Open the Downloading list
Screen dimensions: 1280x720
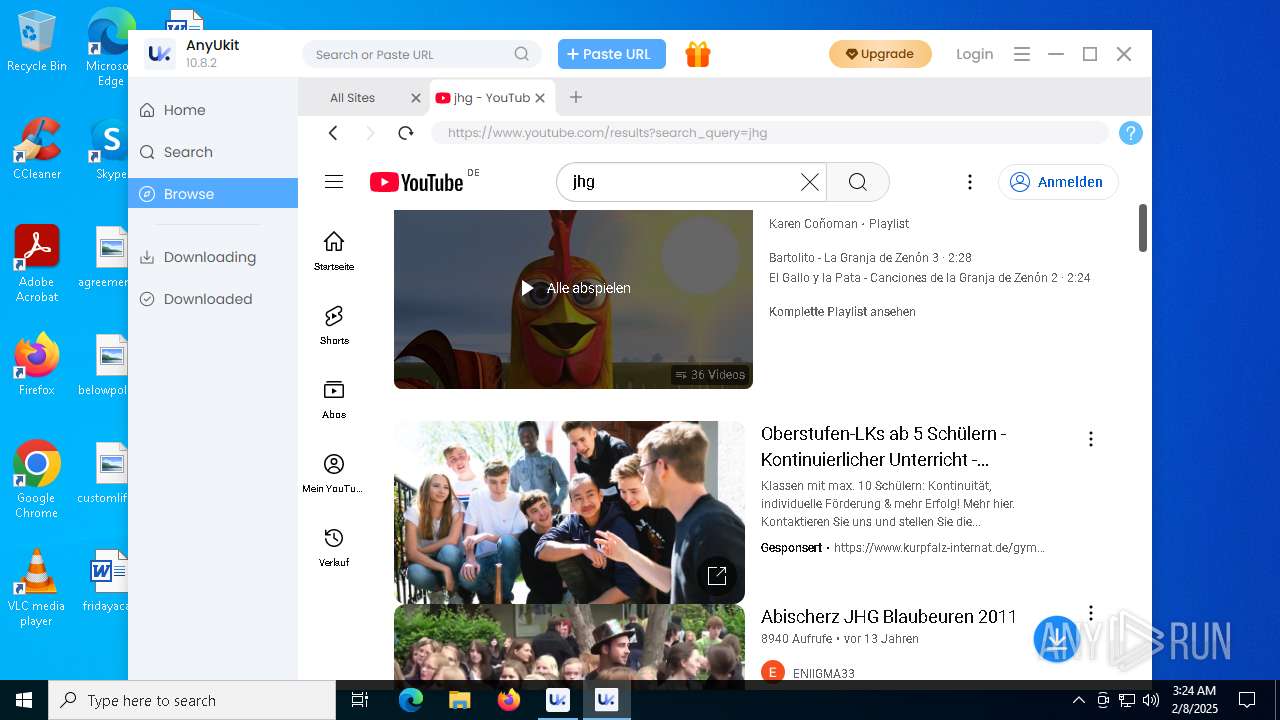click(x=213, y=257)
